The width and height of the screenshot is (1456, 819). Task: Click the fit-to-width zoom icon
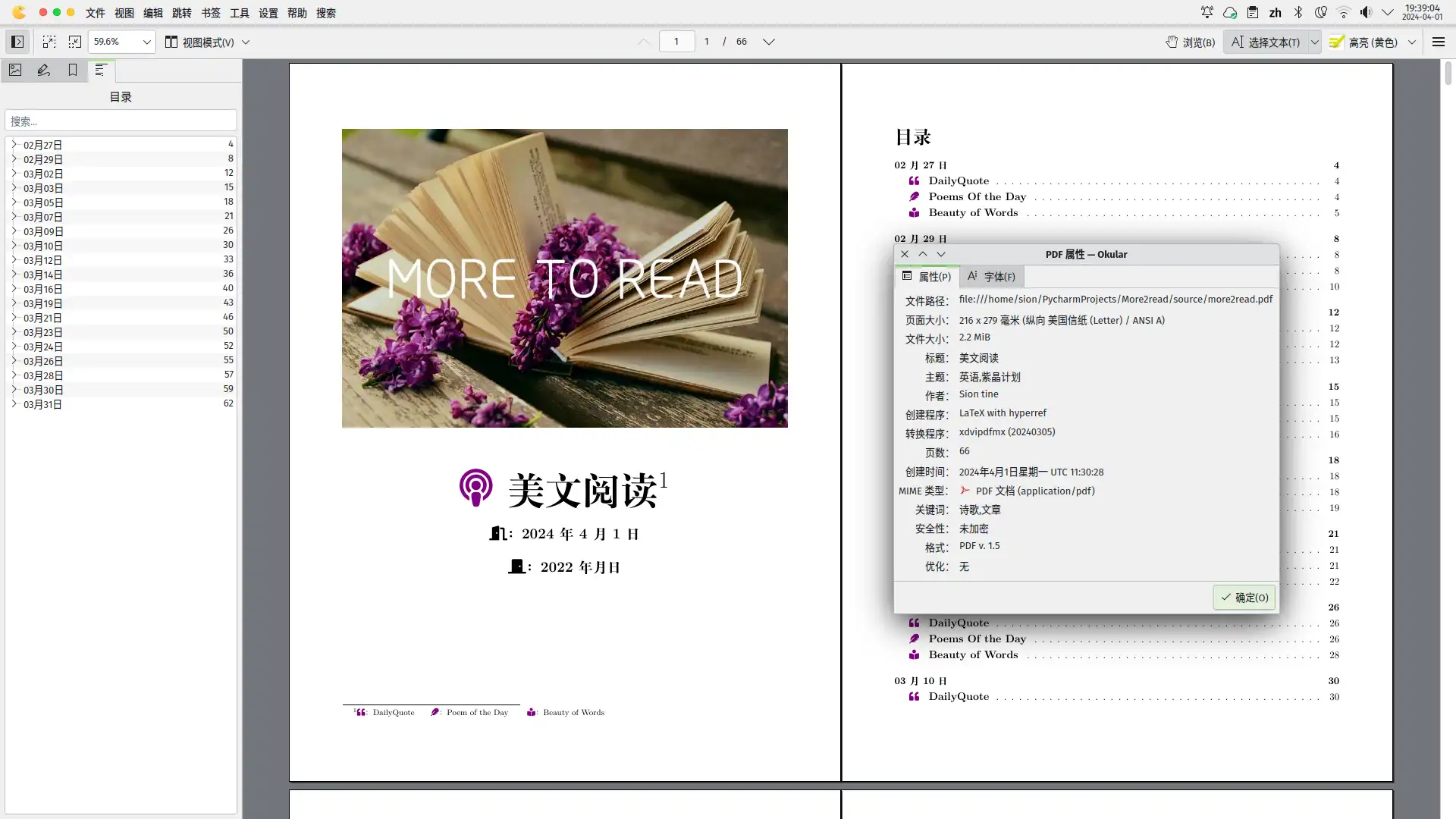click(x=49, y=42)
